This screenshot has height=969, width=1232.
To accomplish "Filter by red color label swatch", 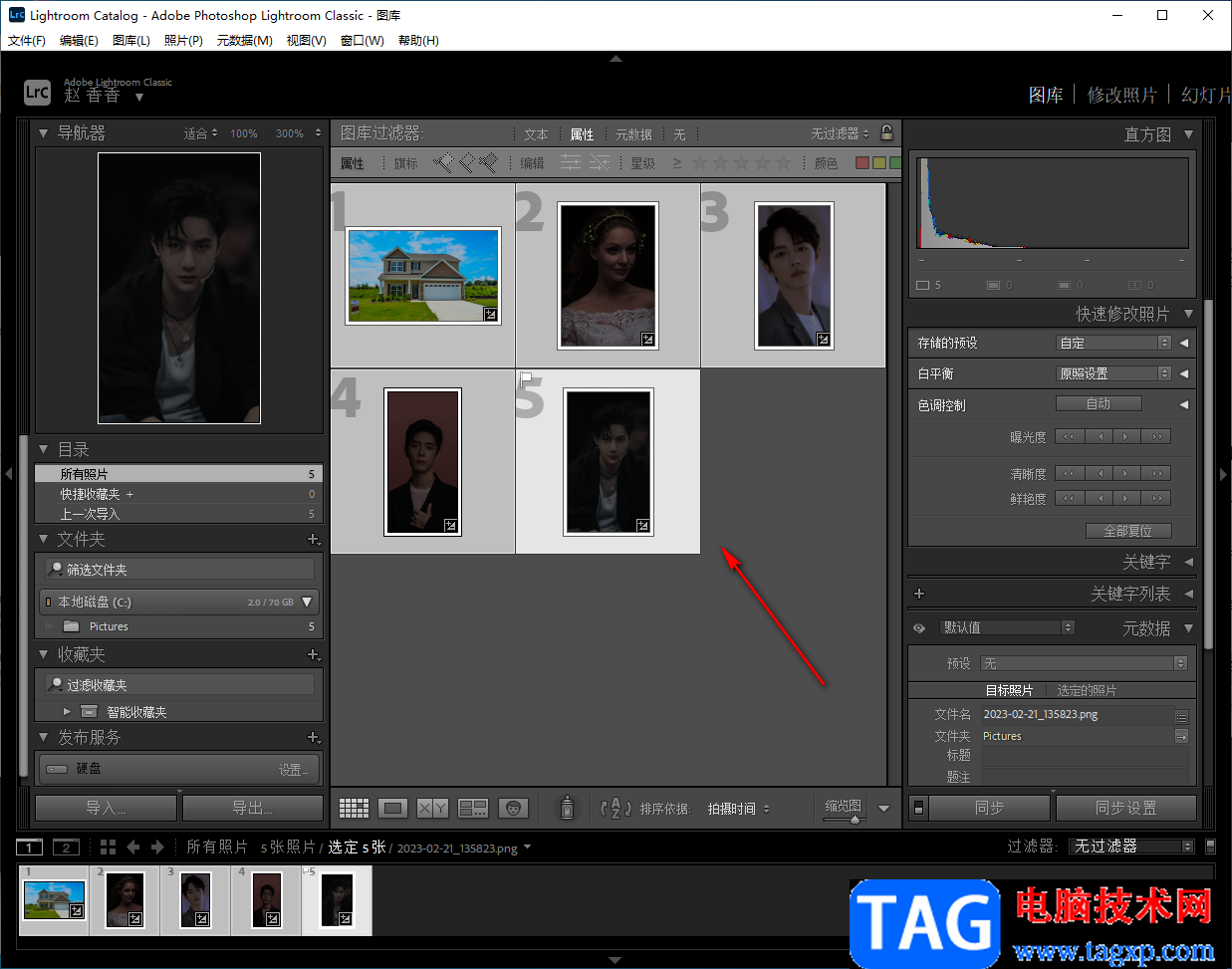I will 862,162.
